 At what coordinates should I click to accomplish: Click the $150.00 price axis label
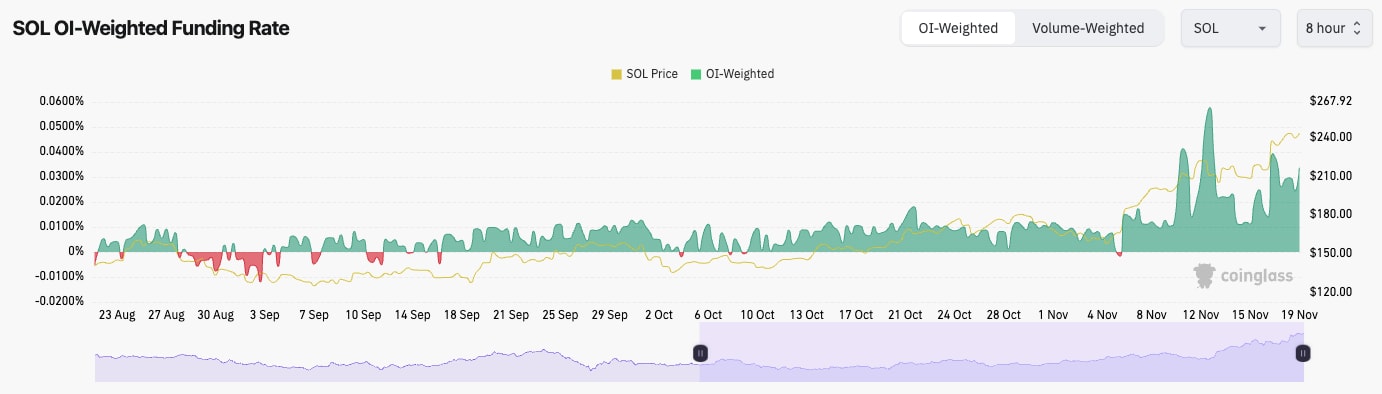coord(1330,253)
